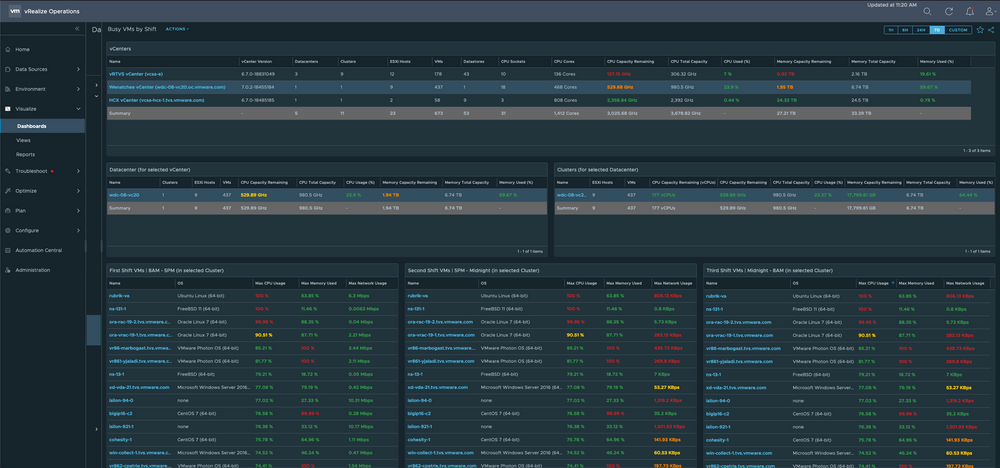Set time range to 24H
The width and height of the screenshot is (1000, 468).
[920, 30]
